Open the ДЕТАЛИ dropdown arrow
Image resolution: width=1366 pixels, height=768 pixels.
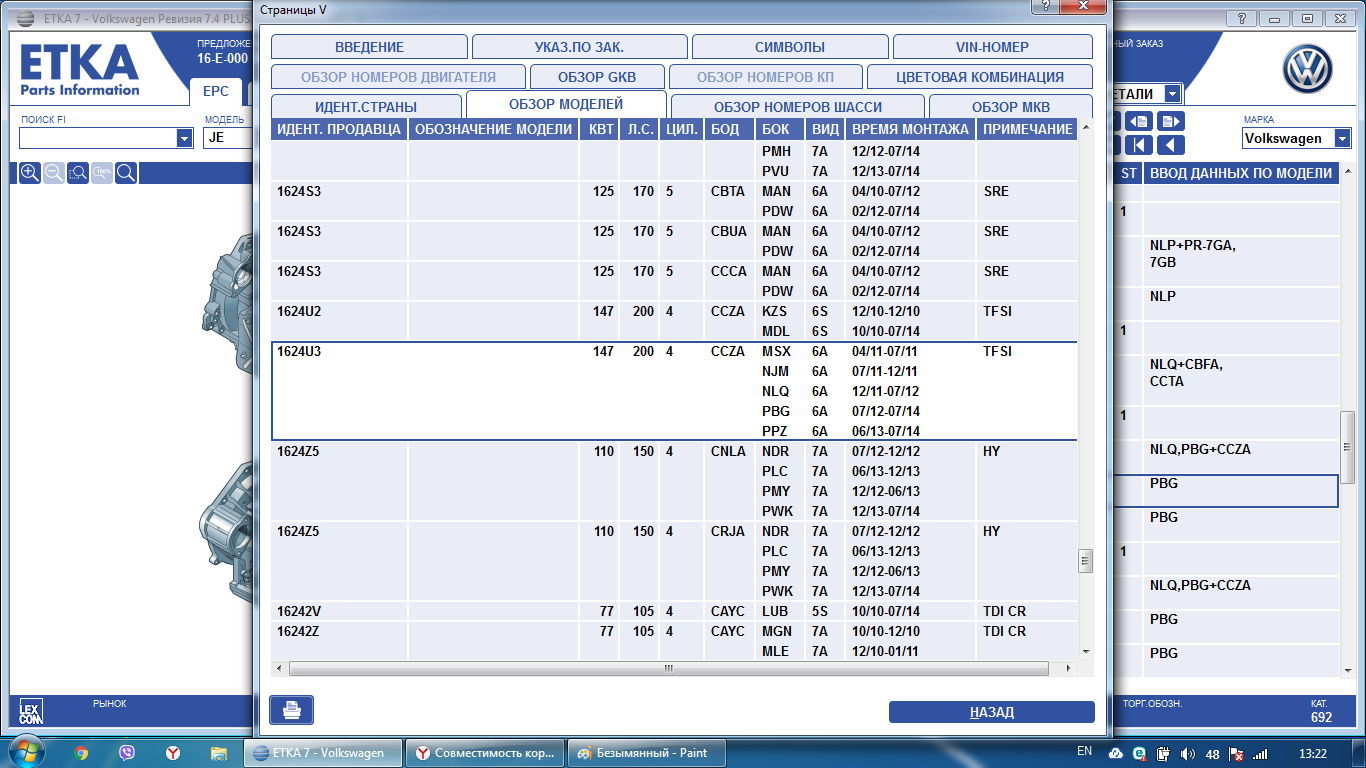click(1171, 94)
